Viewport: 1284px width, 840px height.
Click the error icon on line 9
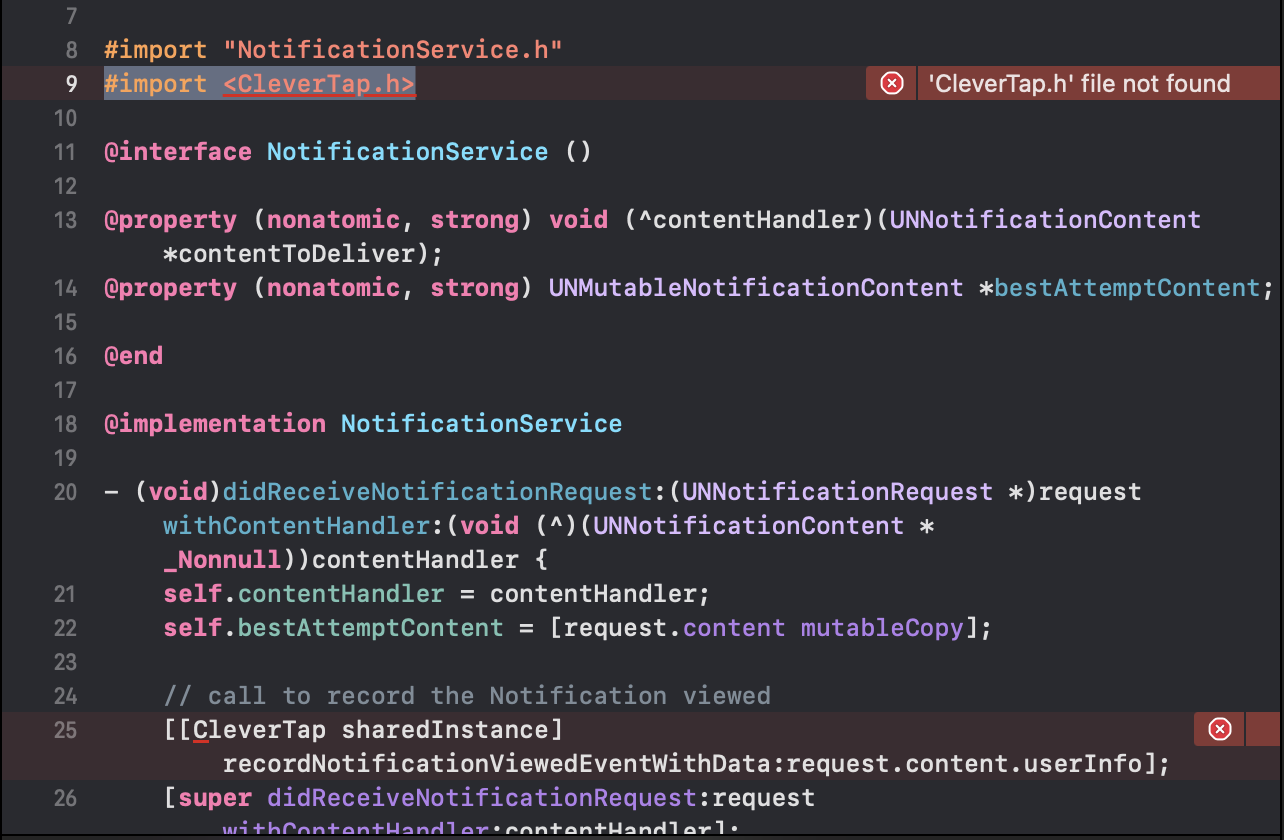click(x=890, y=83)
